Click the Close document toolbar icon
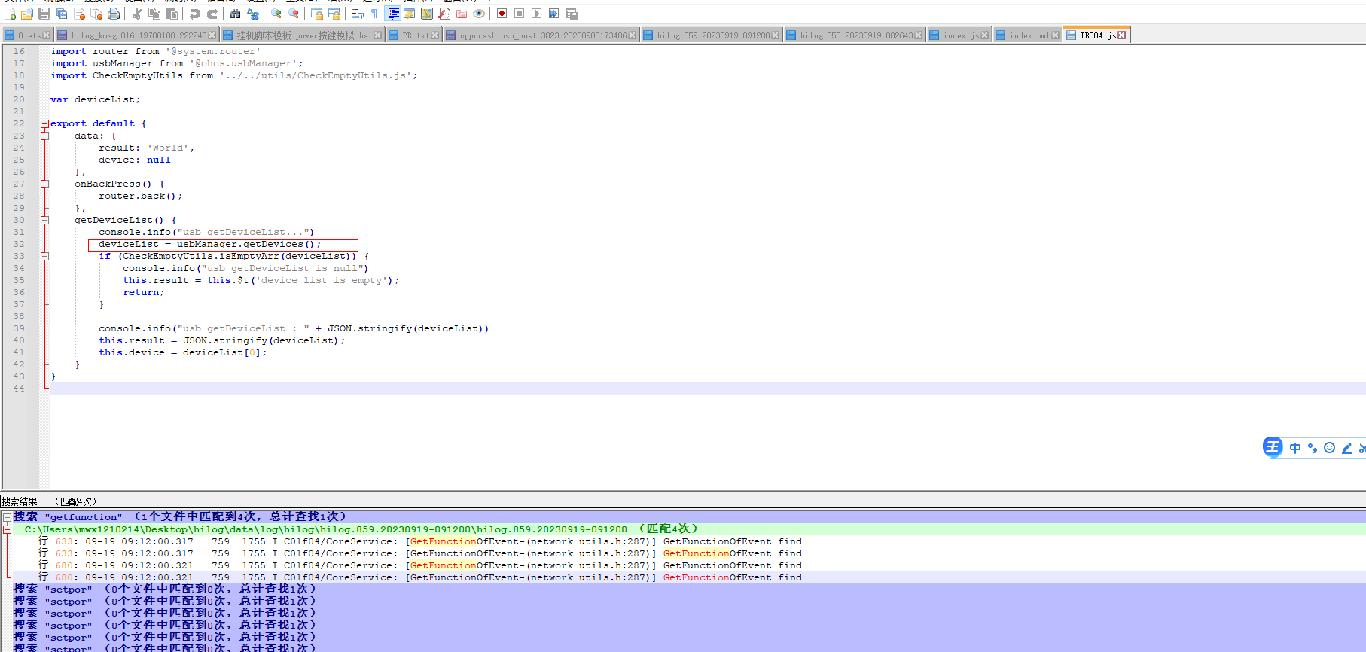1366x652 pixels. coord(79,14)
